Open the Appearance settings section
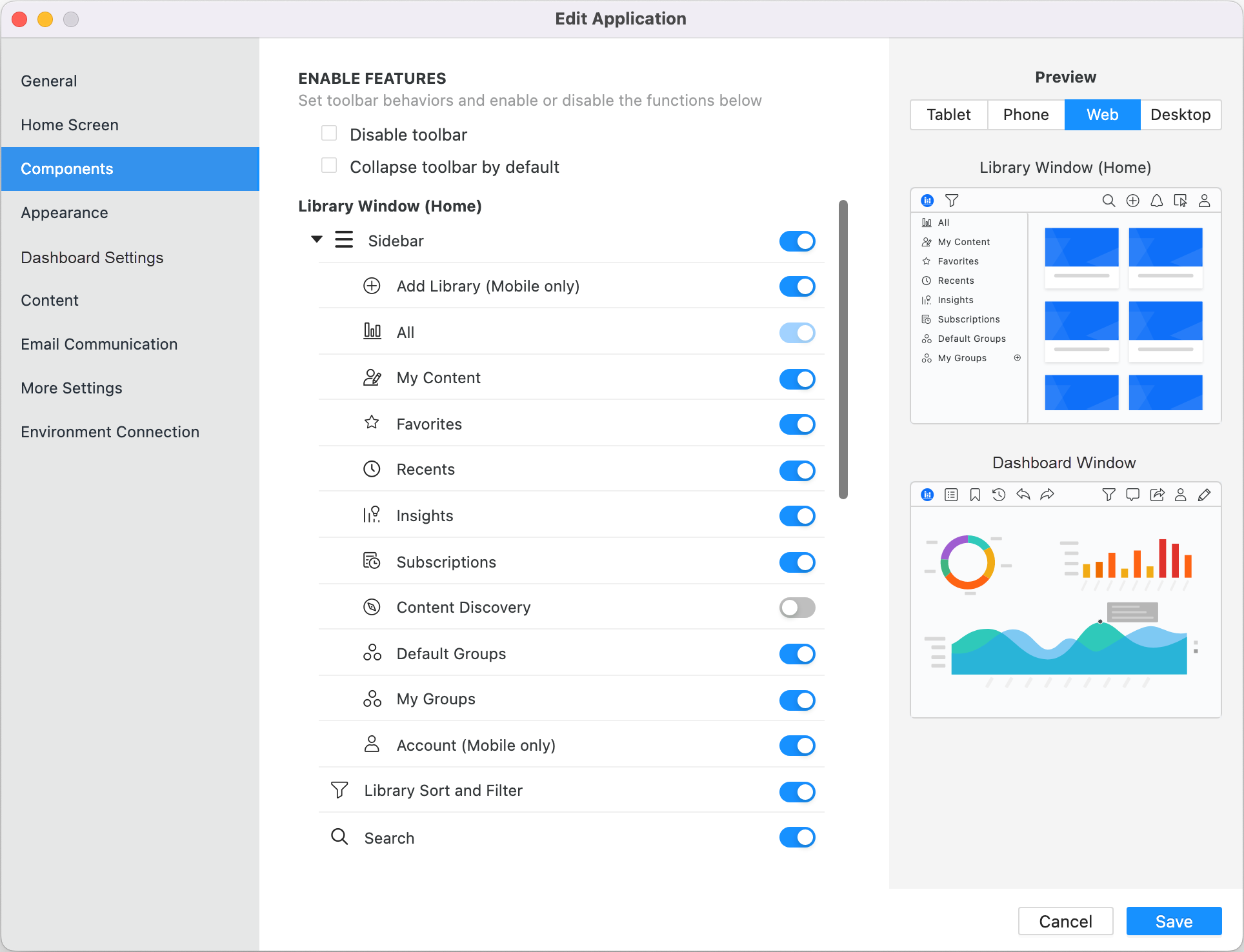1244x952 pixels. pyautogui.click(x=65, y=213)
